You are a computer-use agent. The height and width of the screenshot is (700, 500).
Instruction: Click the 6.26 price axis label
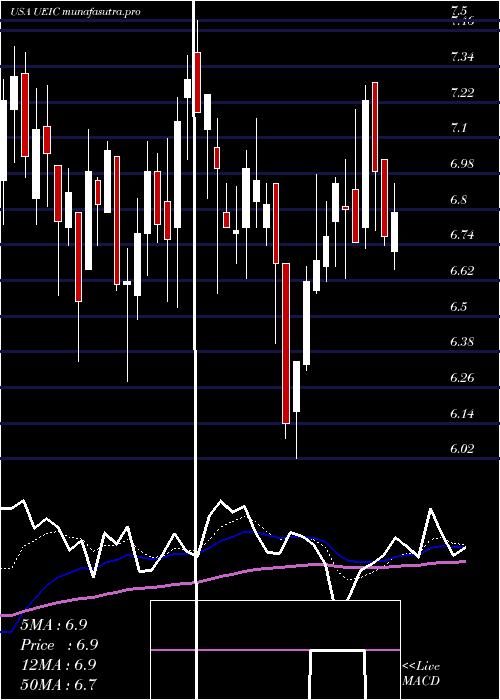click(462, 378)
